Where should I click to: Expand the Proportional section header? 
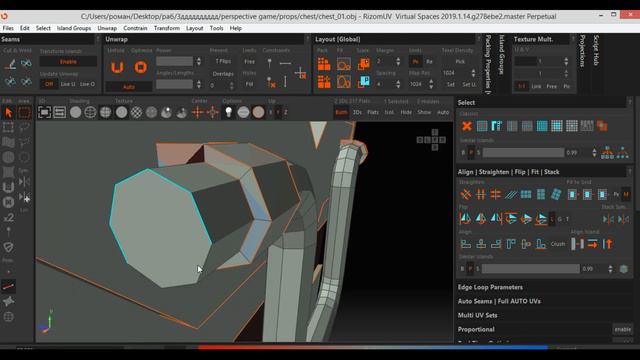point(476,329)
